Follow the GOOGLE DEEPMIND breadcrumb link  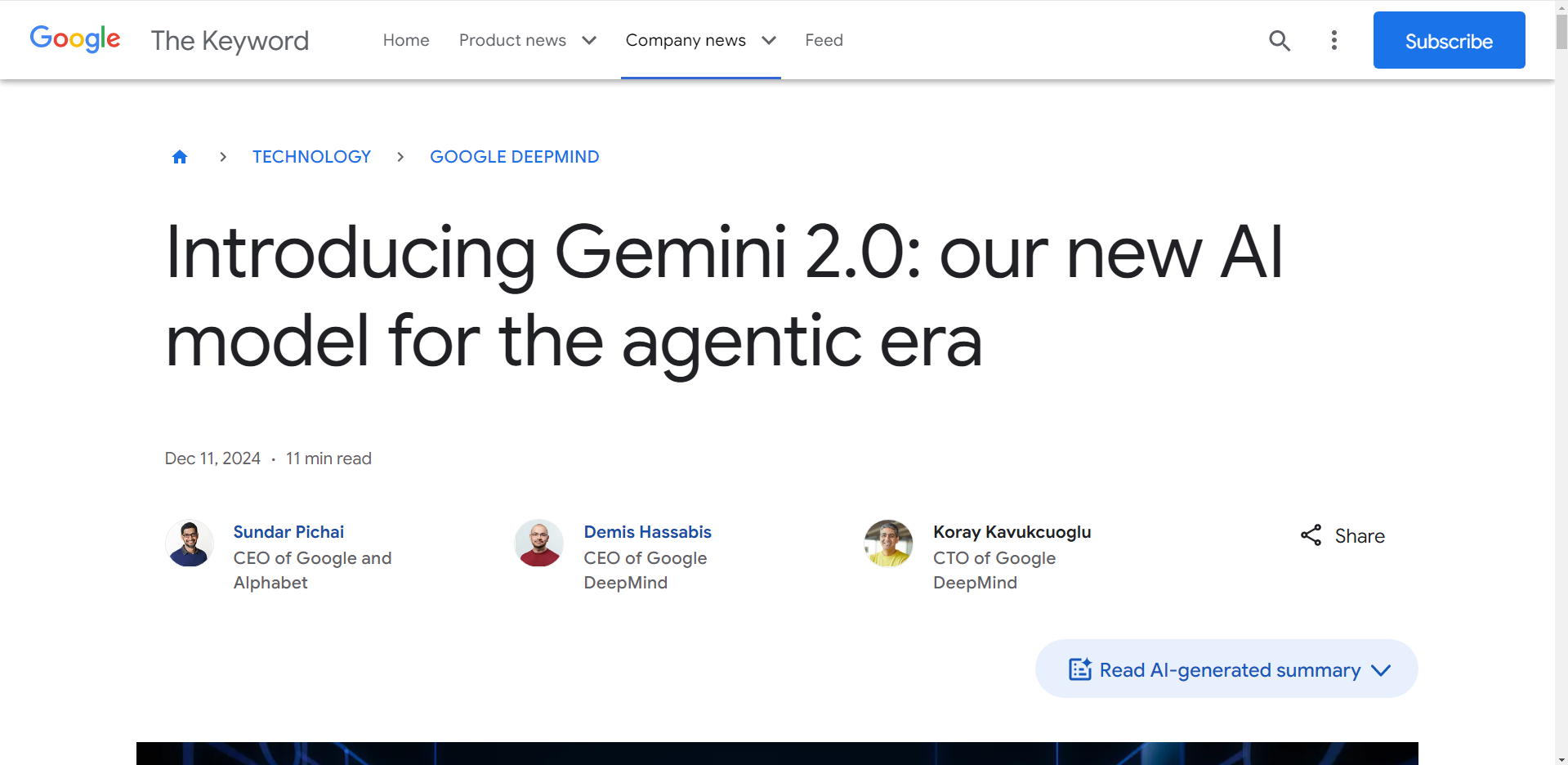(515, 157)
